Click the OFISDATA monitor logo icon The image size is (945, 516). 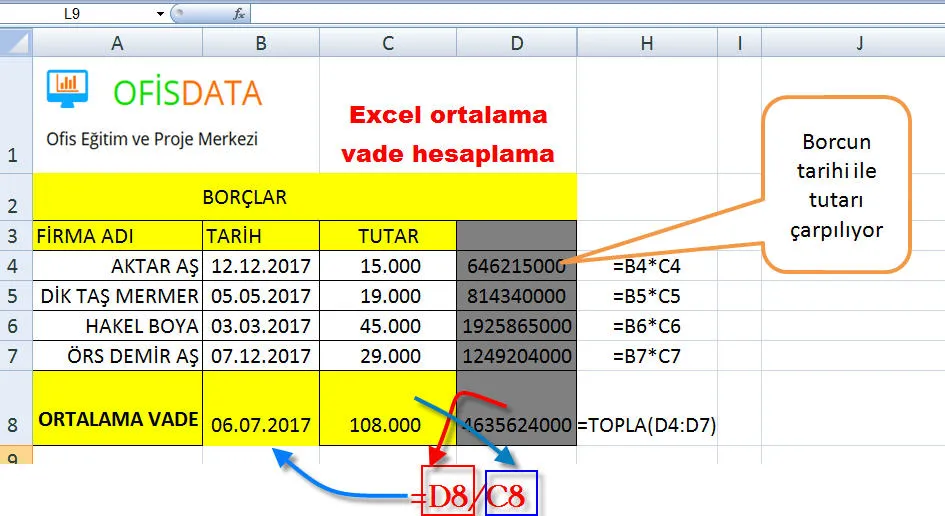click(67, 88)
